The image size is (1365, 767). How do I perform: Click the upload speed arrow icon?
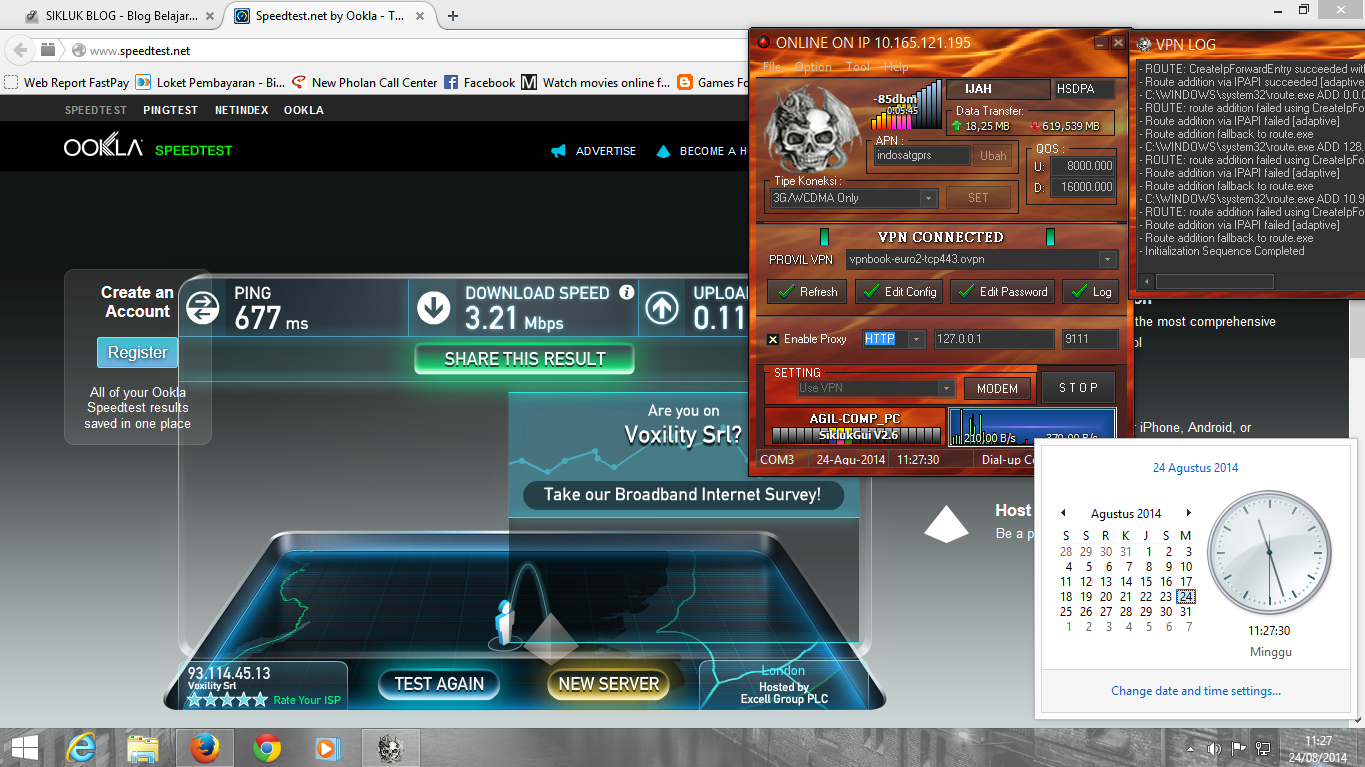[662, 308]
